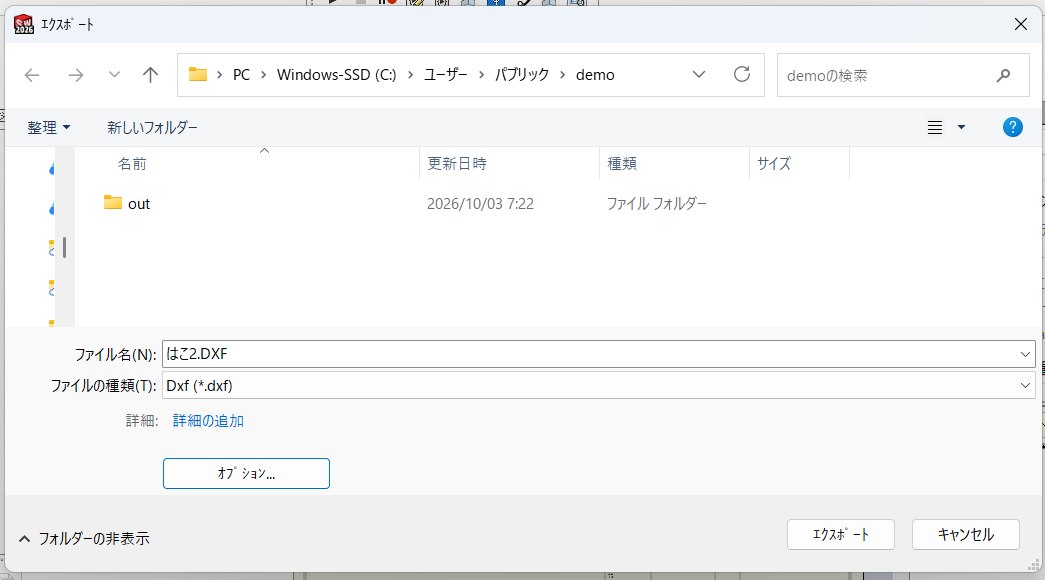Expand the chevron after ユーザー
Screen dimensions: 1045x580
click(x=481, y=75)
